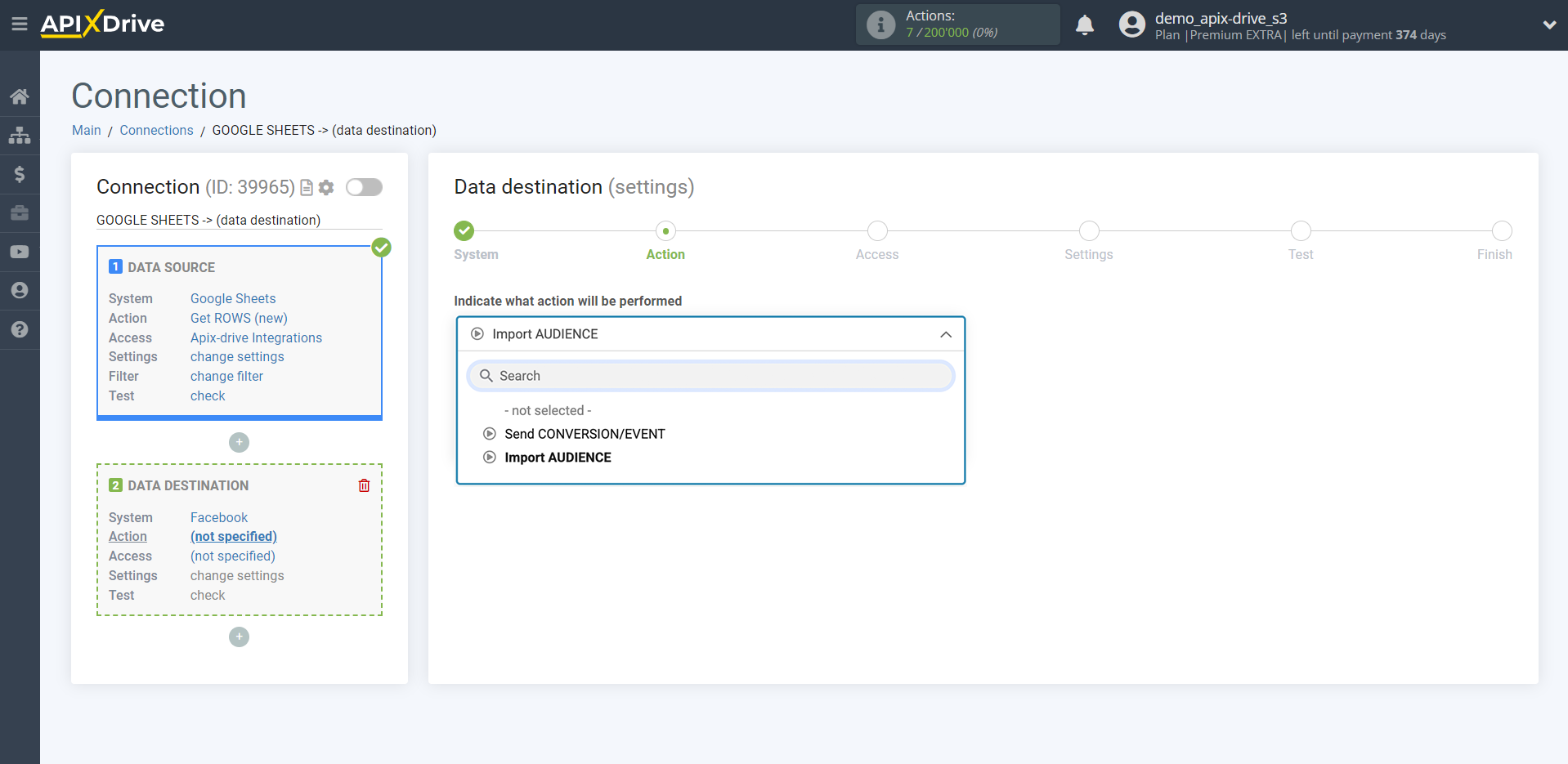Click the connection document icon
The width and height of the screenshot is (1568, 764).
[x=307, y=188]
